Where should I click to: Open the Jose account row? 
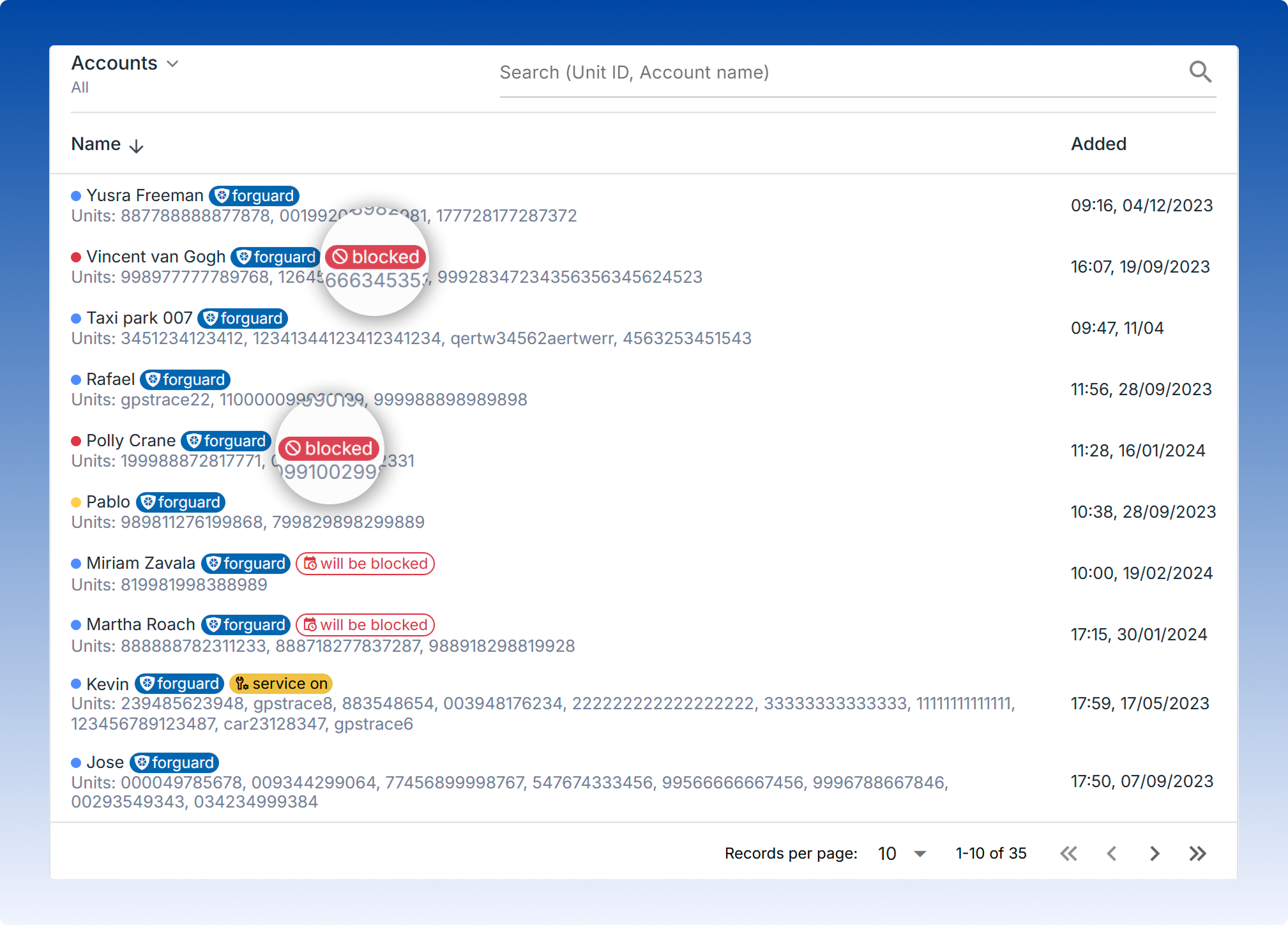[105, 762]
